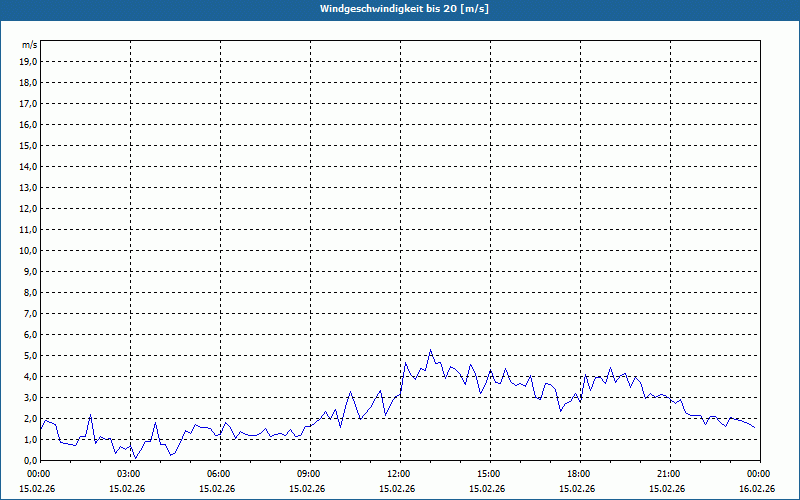Click the 2,0 y-axis tick label
Image resolution: width=800 pixels, height=500 pixels.
coord(30,418)
